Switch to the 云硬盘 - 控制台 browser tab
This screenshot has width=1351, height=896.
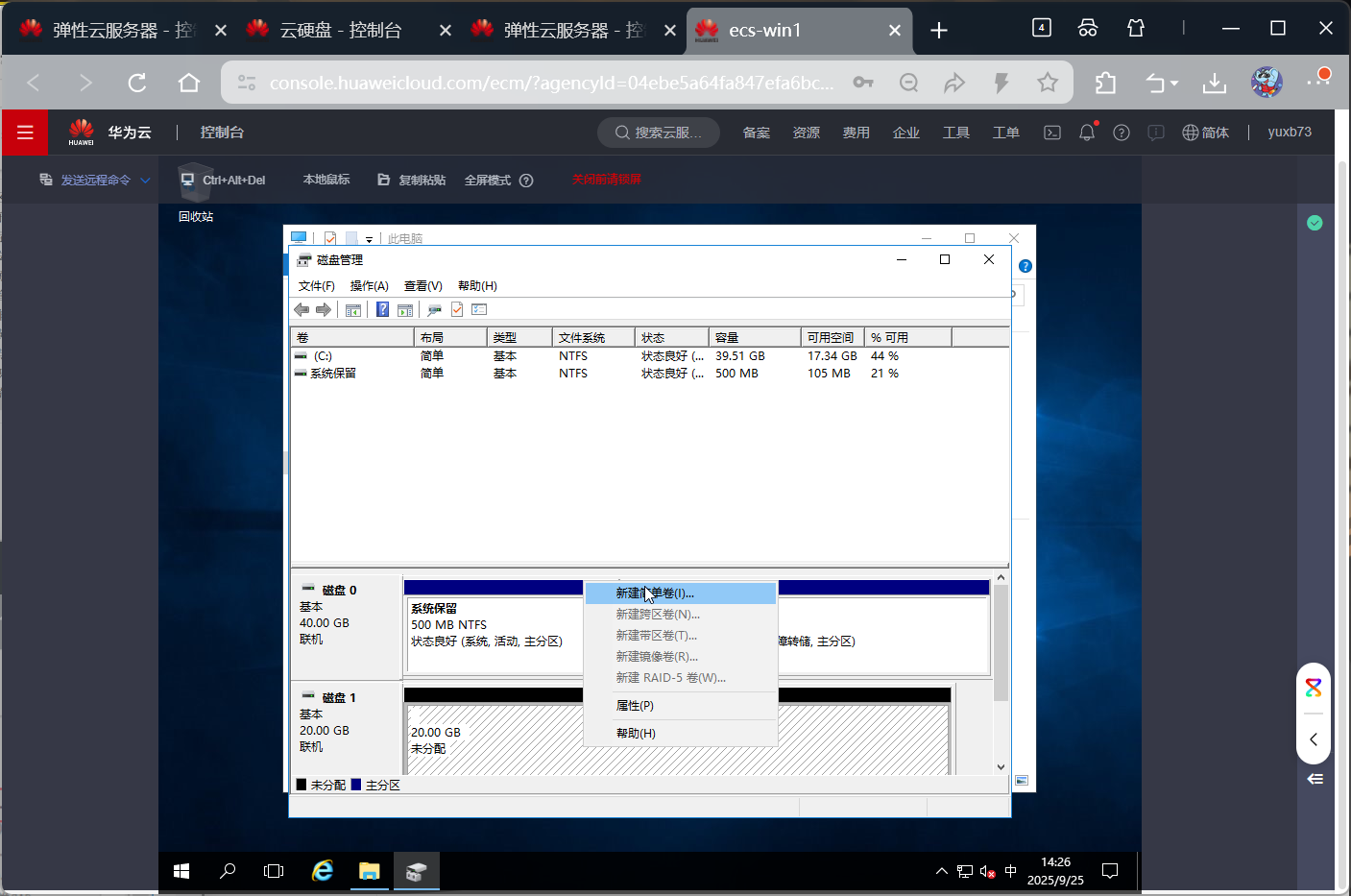click(x=342, y=31)
